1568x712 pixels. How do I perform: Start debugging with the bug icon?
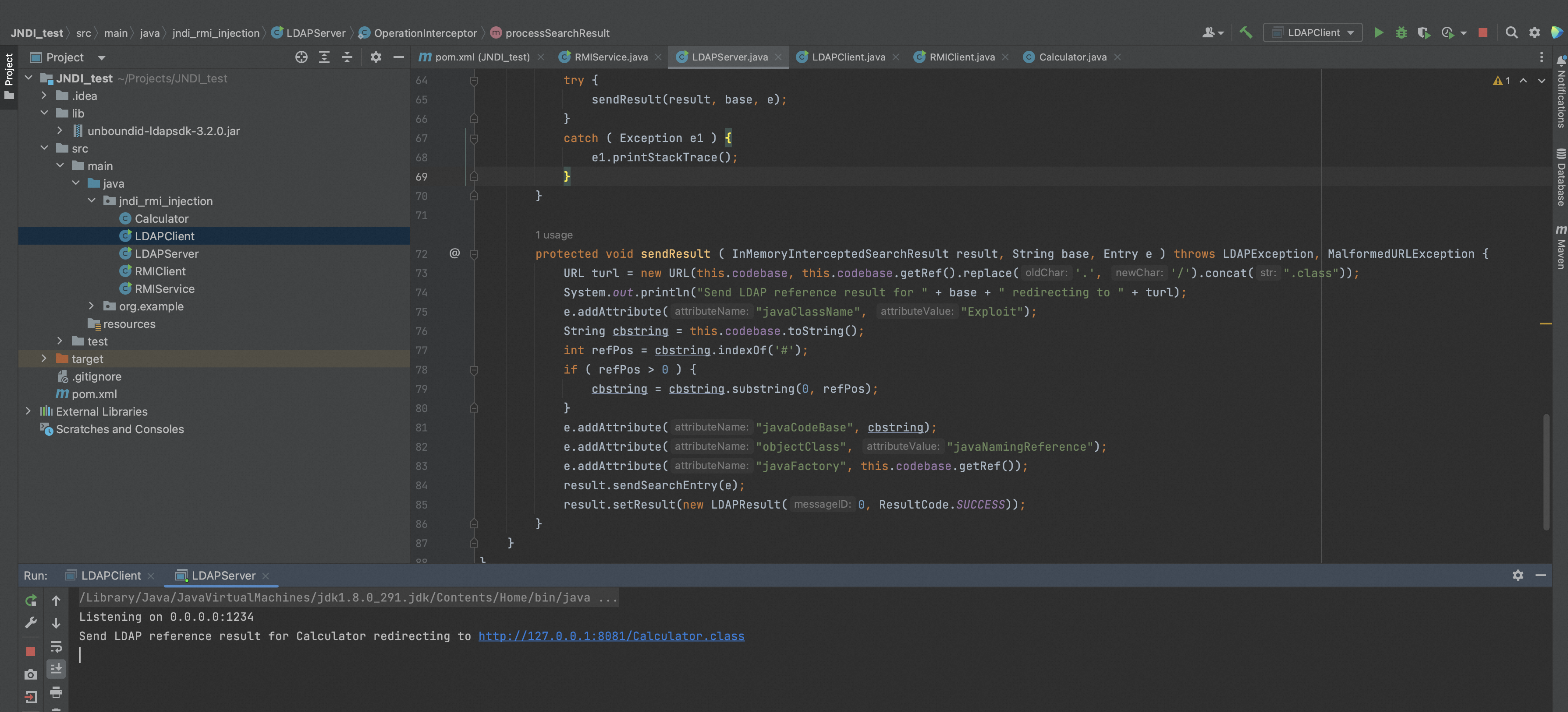(x=1401, y=32)
